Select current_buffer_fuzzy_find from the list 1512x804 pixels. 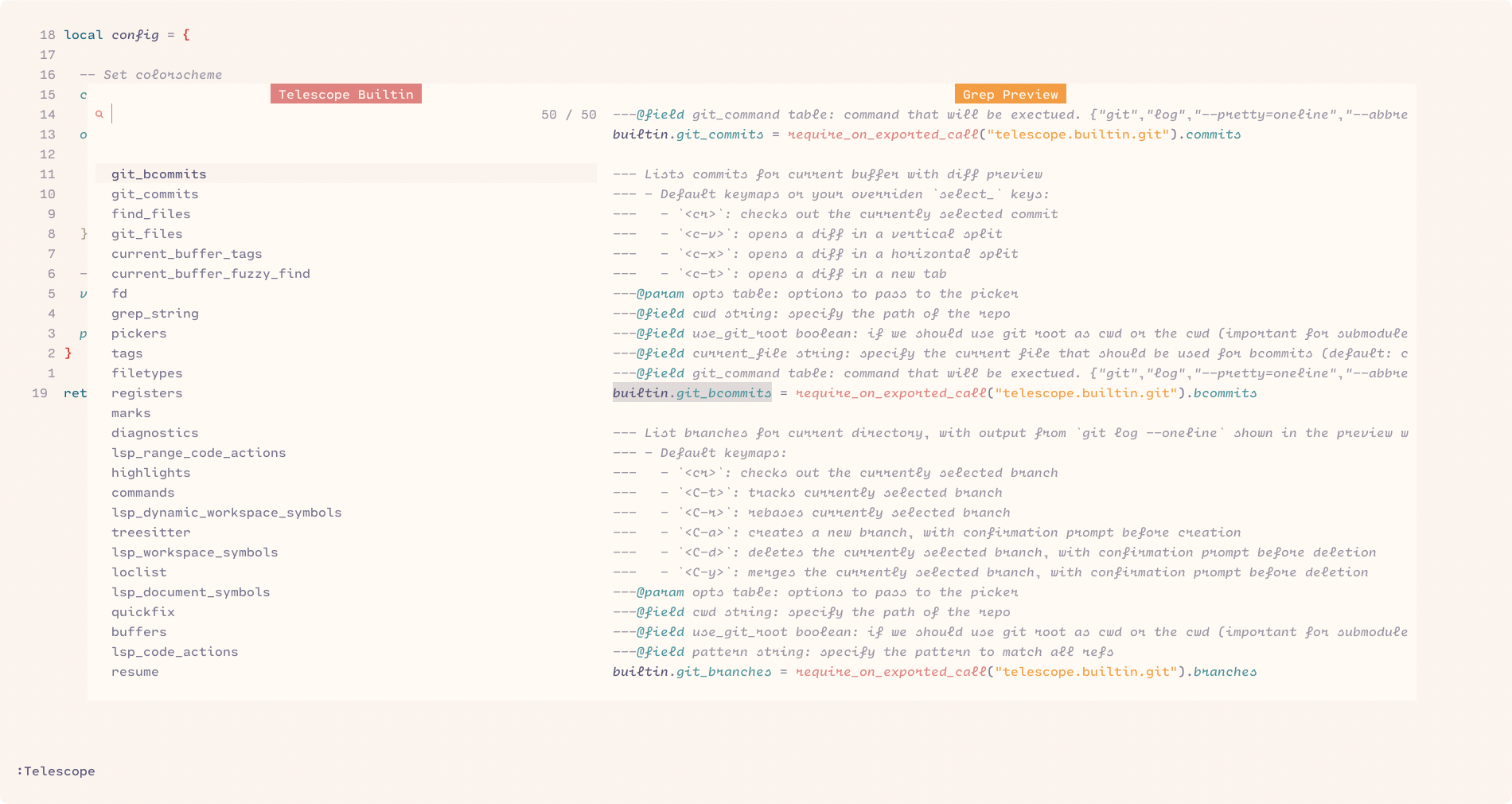(211, 273)
